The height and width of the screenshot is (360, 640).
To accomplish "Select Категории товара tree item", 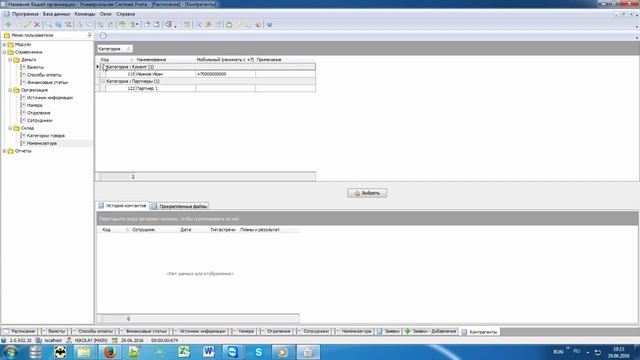I will click(46, 136).
